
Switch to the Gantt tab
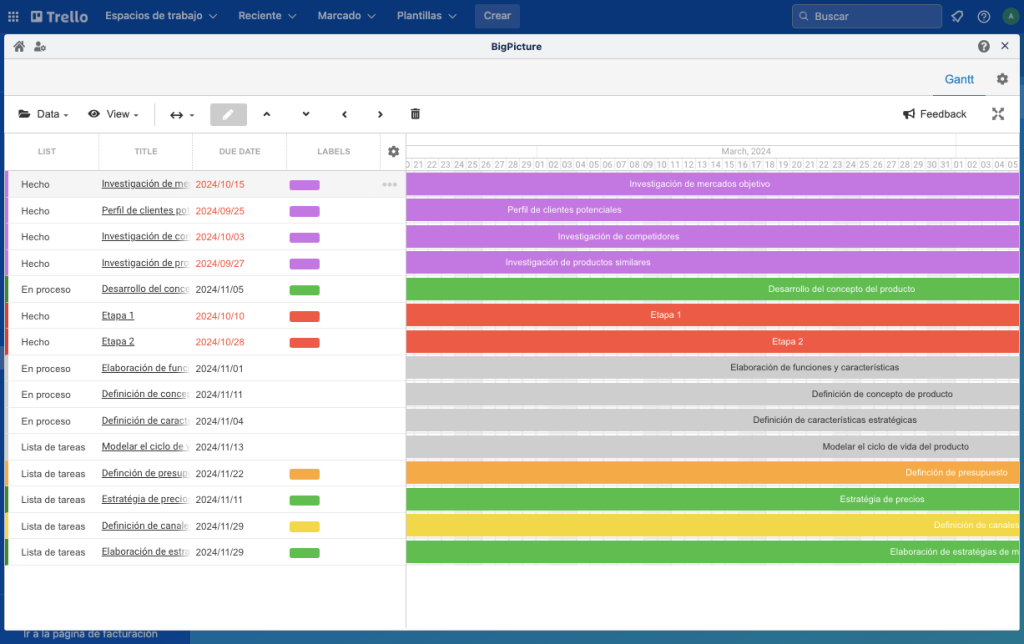959,79
